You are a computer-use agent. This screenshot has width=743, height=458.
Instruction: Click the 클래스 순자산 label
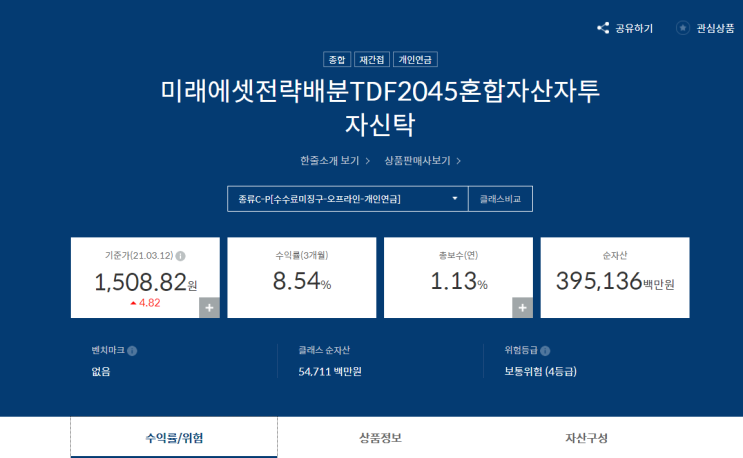tap(324, 350)
